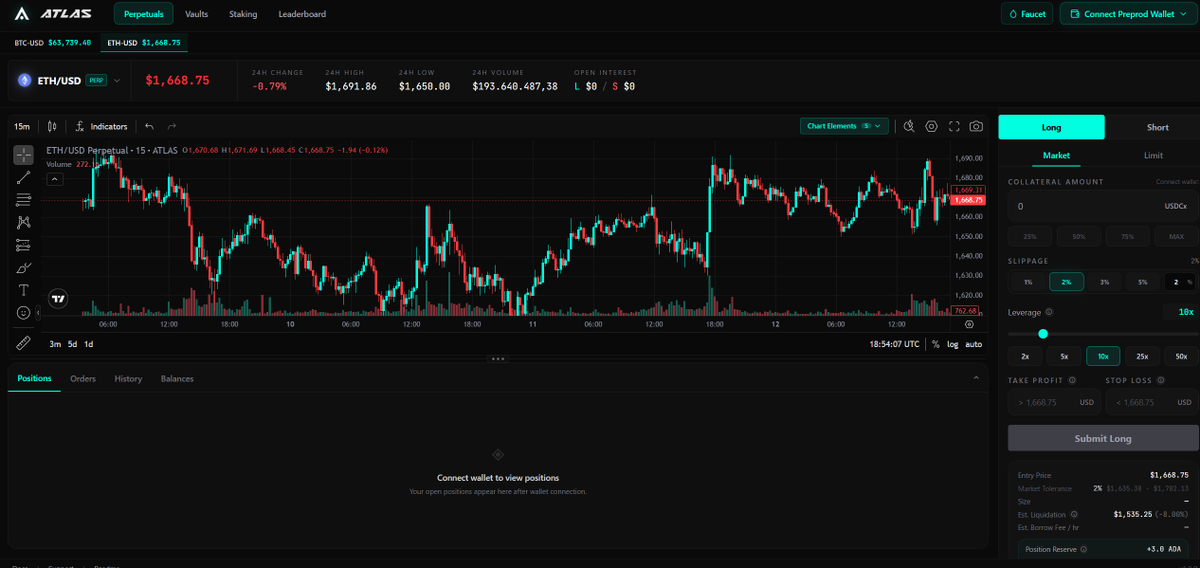Open the Fibonacci retracement tool

(23, 200)
